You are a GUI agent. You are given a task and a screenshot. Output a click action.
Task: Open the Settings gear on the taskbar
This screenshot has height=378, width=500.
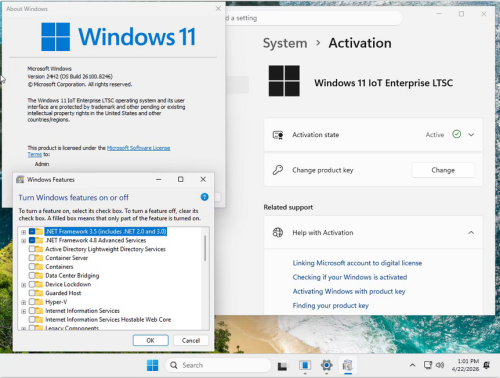point(326,365)
